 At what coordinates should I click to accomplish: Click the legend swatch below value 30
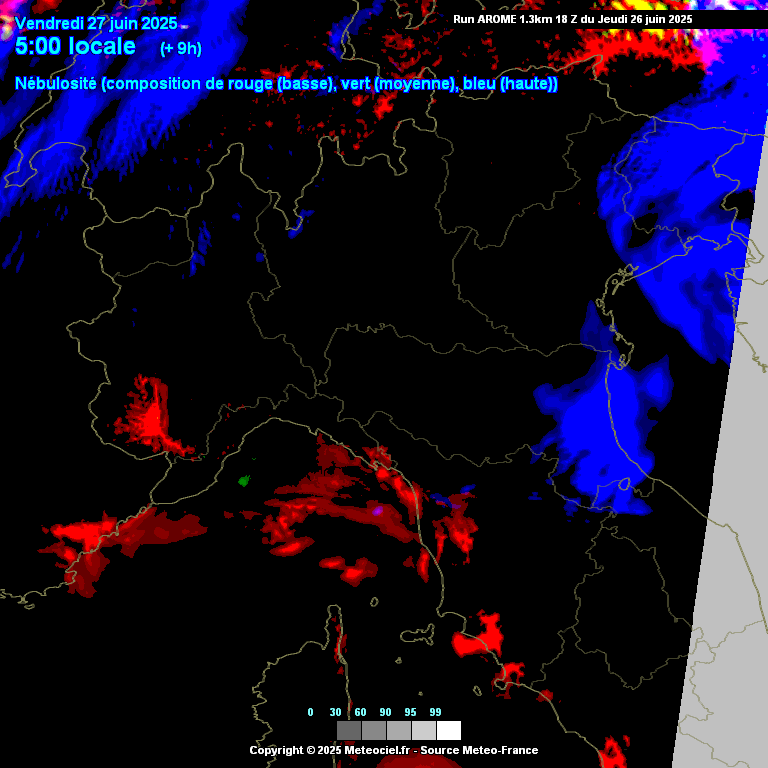point(349,730)
